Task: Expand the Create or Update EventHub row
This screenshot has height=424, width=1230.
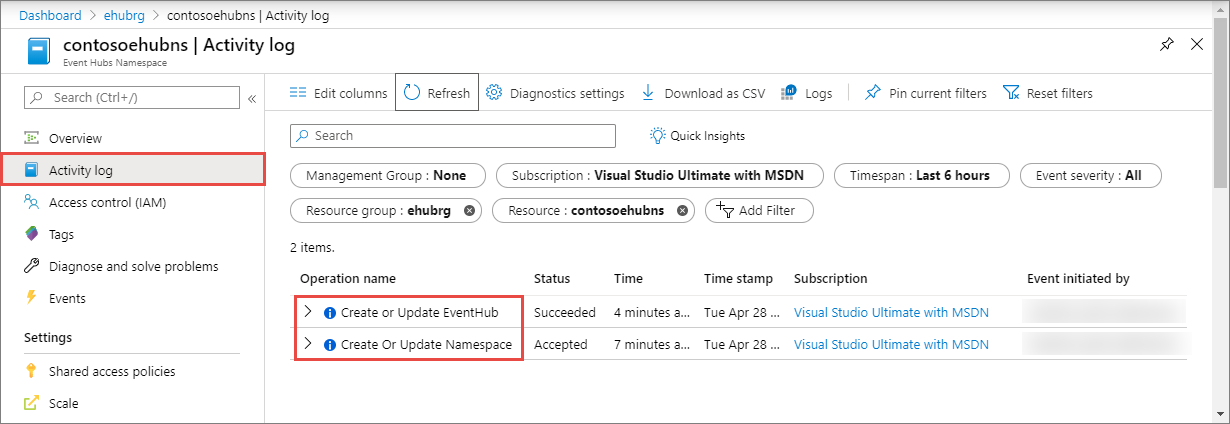Action: [308, 312]
